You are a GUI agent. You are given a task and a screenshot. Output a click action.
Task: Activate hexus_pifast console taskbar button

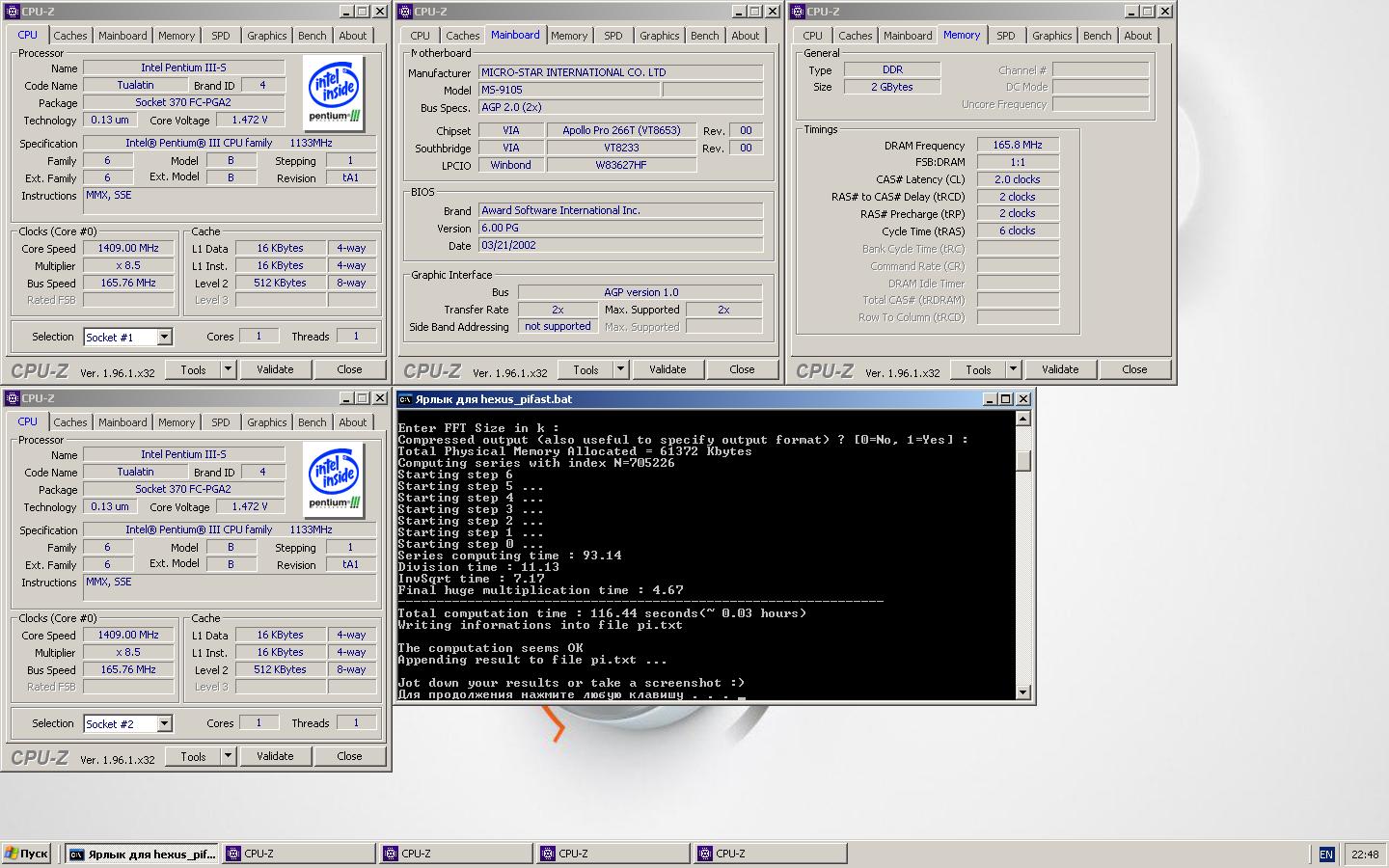[142, 854]
